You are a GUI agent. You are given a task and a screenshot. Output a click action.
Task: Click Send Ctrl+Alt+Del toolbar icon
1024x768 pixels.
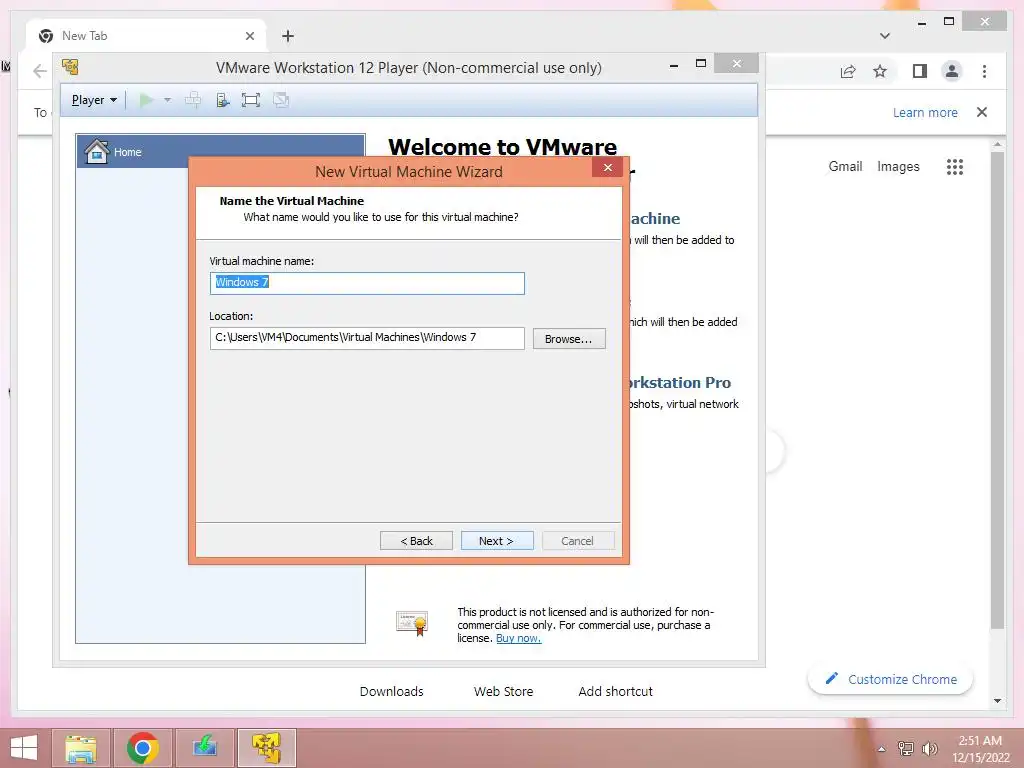(193, 100)
